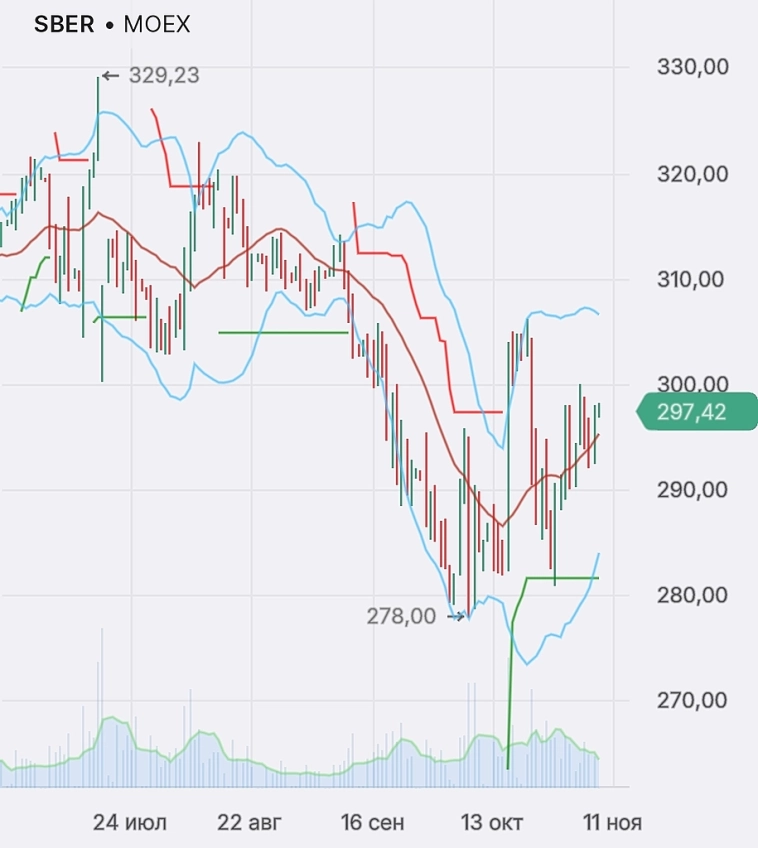Click the 290,00 price axis label
The height and width of the screenshot is (848, 758).
point(692,490)
